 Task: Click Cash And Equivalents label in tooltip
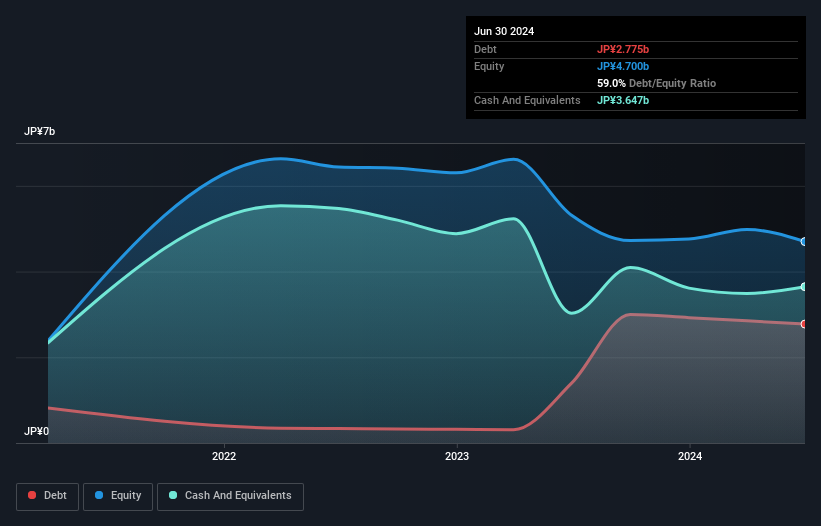click(x=527, y=100)
